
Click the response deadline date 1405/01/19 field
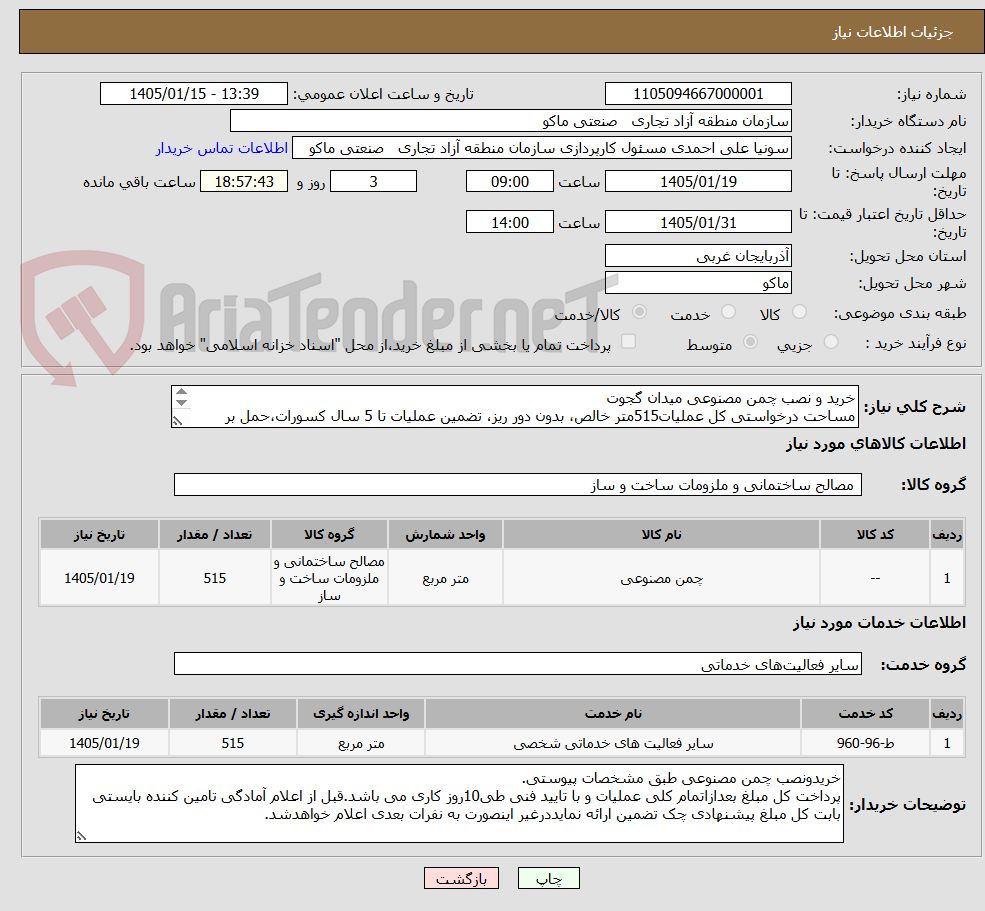[x=698, y=182]
